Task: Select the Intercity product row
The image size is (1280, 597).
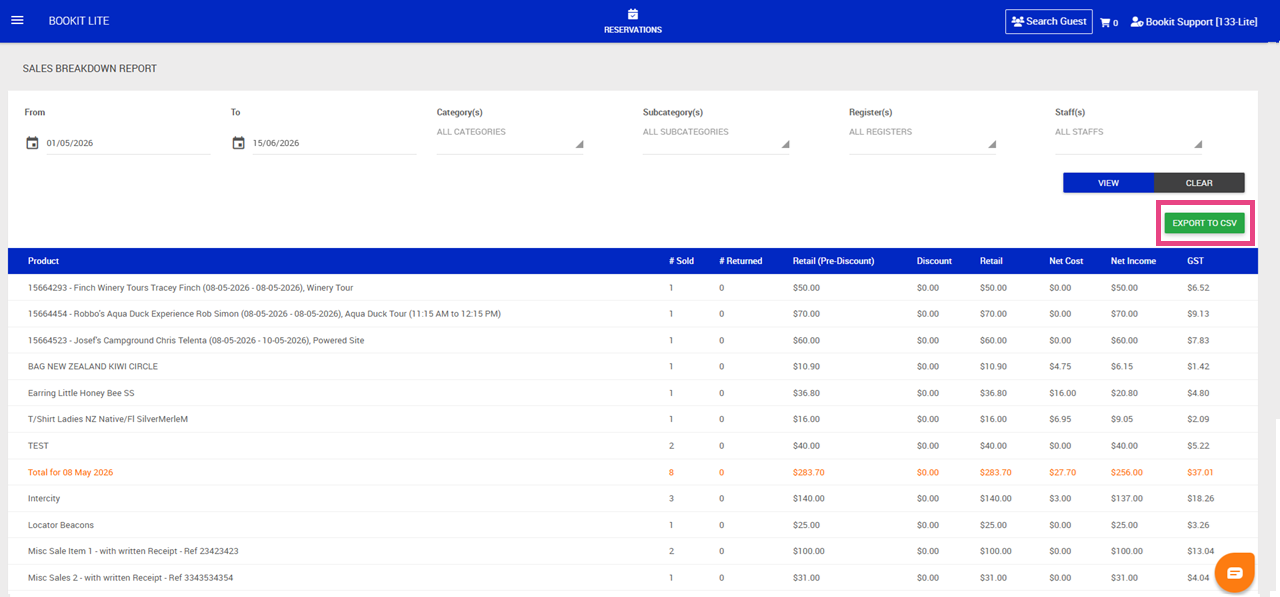Action: click(632, 498)
